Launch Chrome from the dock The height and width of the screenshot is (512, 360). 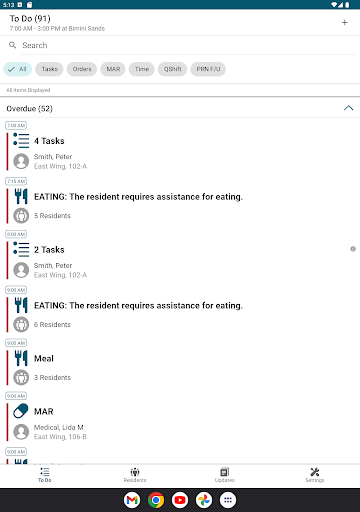(x=156, y=500)
